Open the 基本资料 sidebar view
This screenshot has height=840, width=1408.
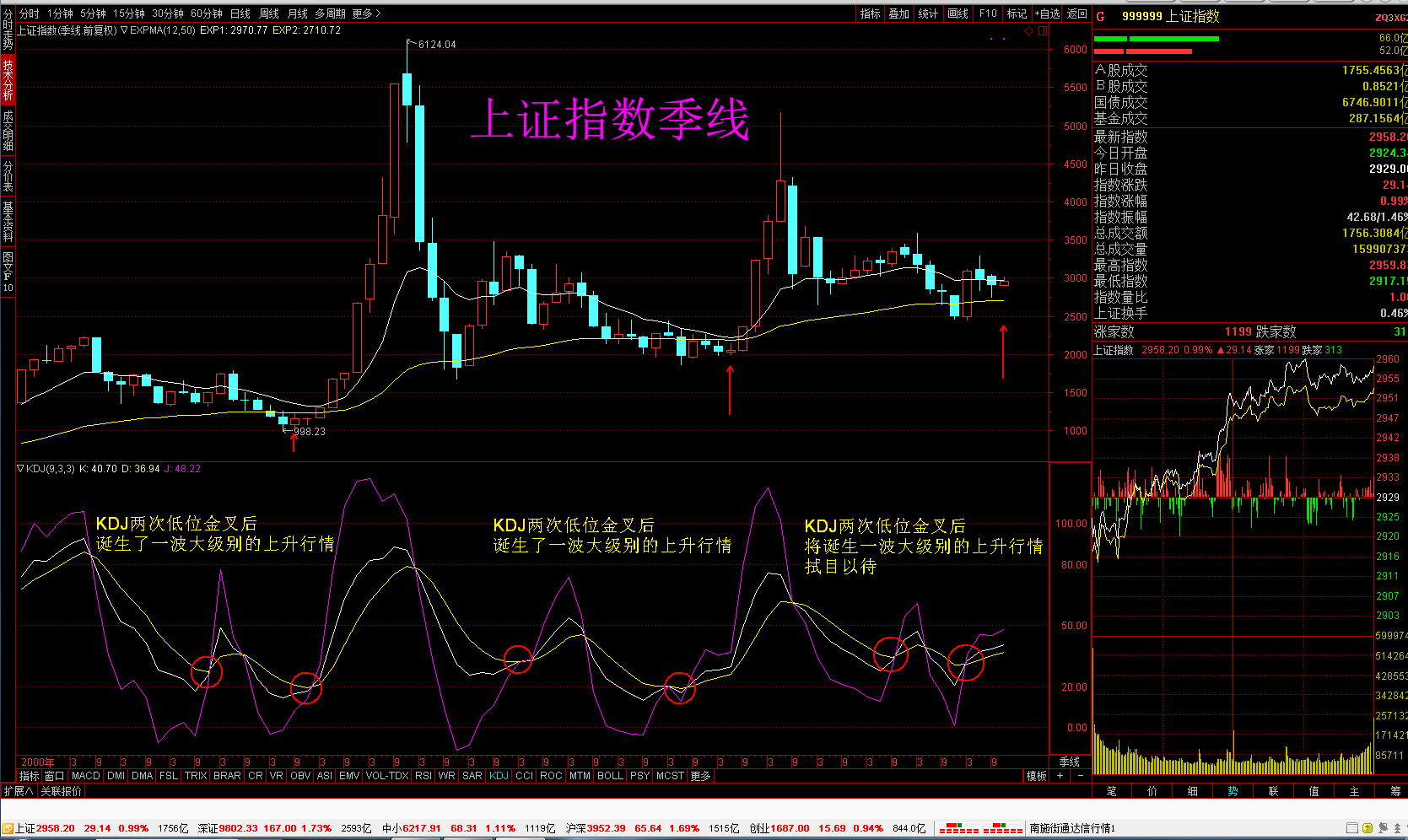point(8,221)
